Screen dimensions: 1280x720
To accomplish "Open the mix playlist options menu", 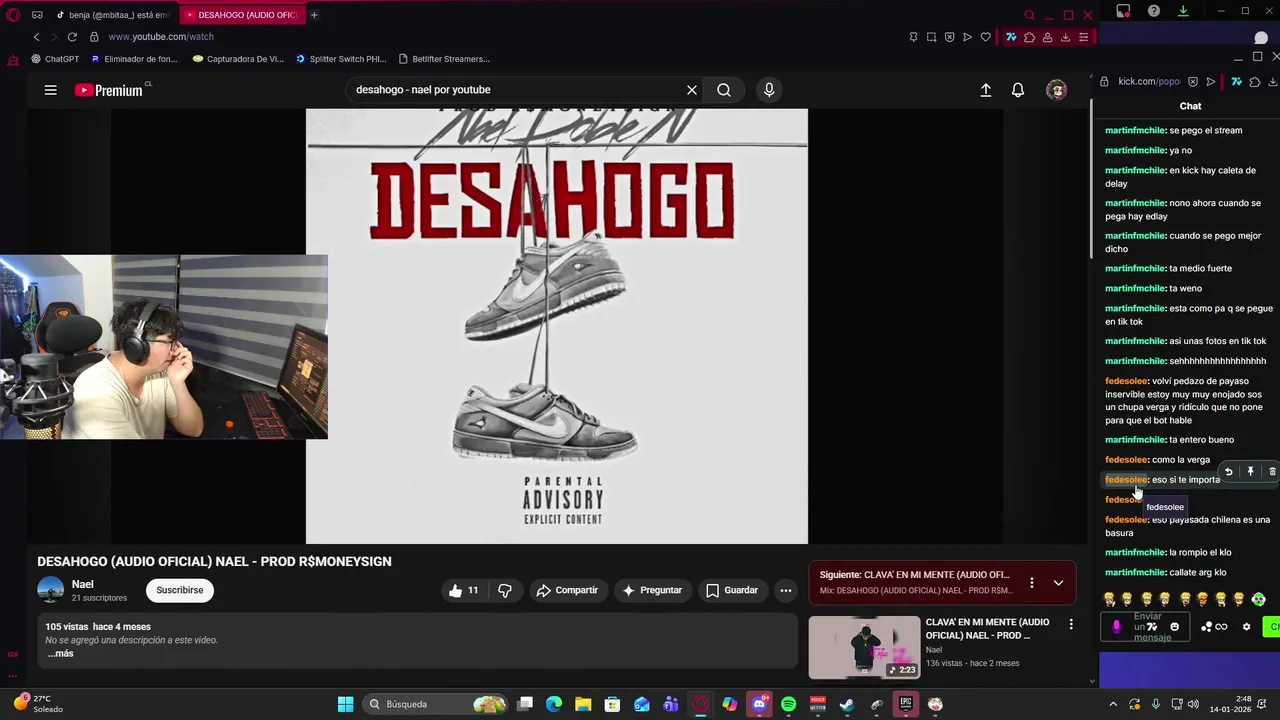I will click(x=1032, y=582).
